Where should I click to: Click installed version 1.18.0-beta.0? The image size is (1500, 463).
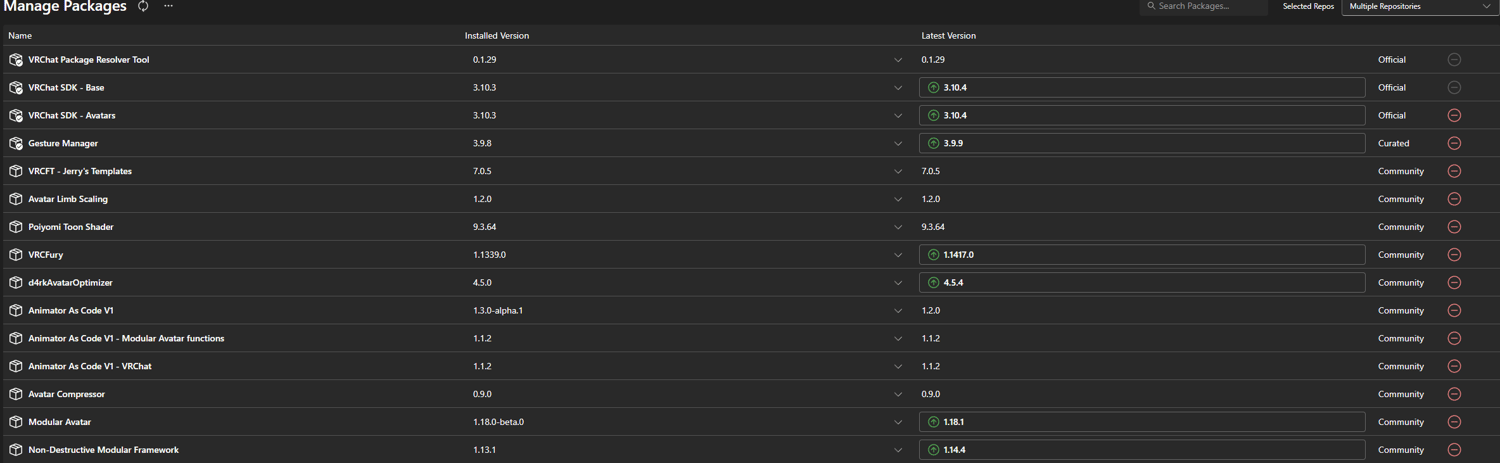click(x=498, y=422)
